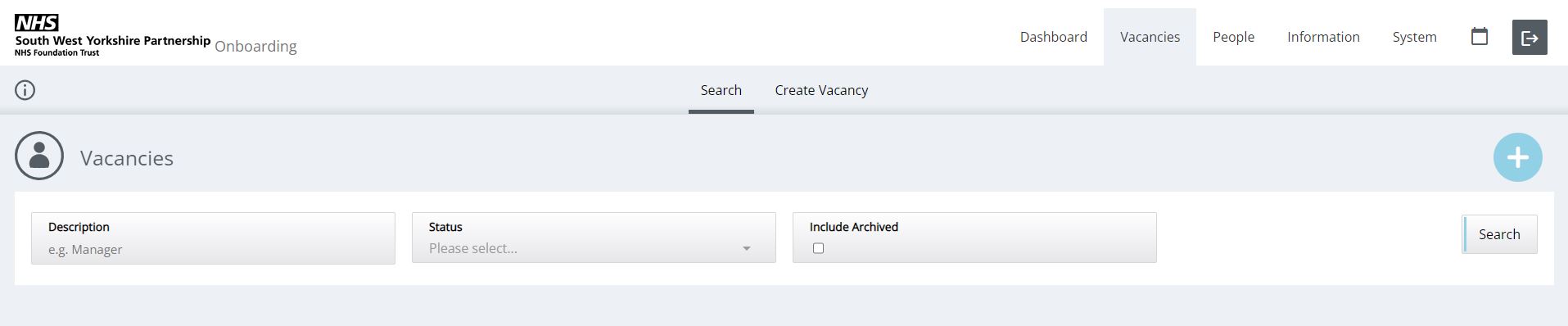Click the Vacancies page heading
The height and width of the screenshot is (326, 1568).
pyautogui.click(x=127, y=158)
